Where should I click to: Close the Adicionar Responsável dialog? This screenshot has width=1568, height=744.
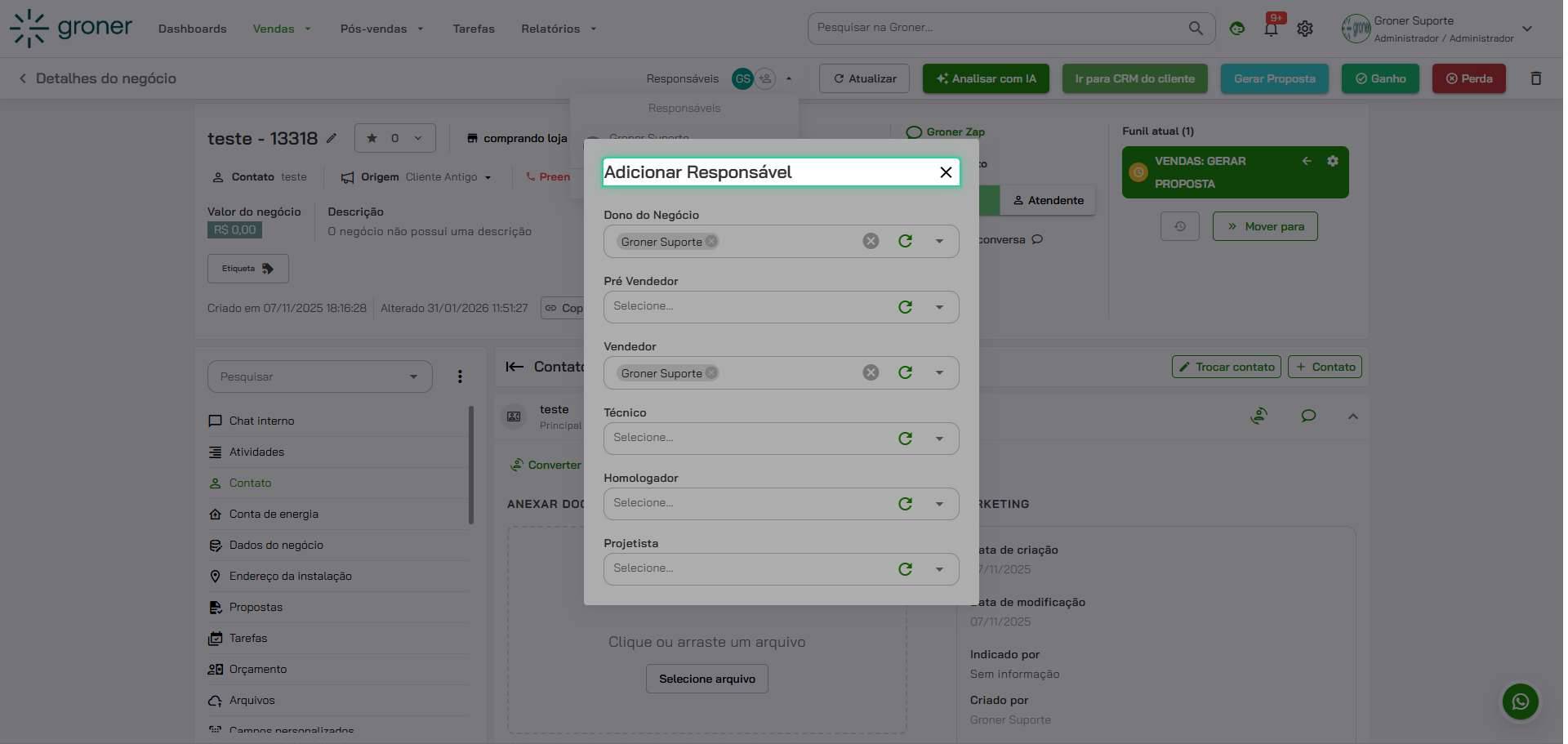tap(946, 172)
